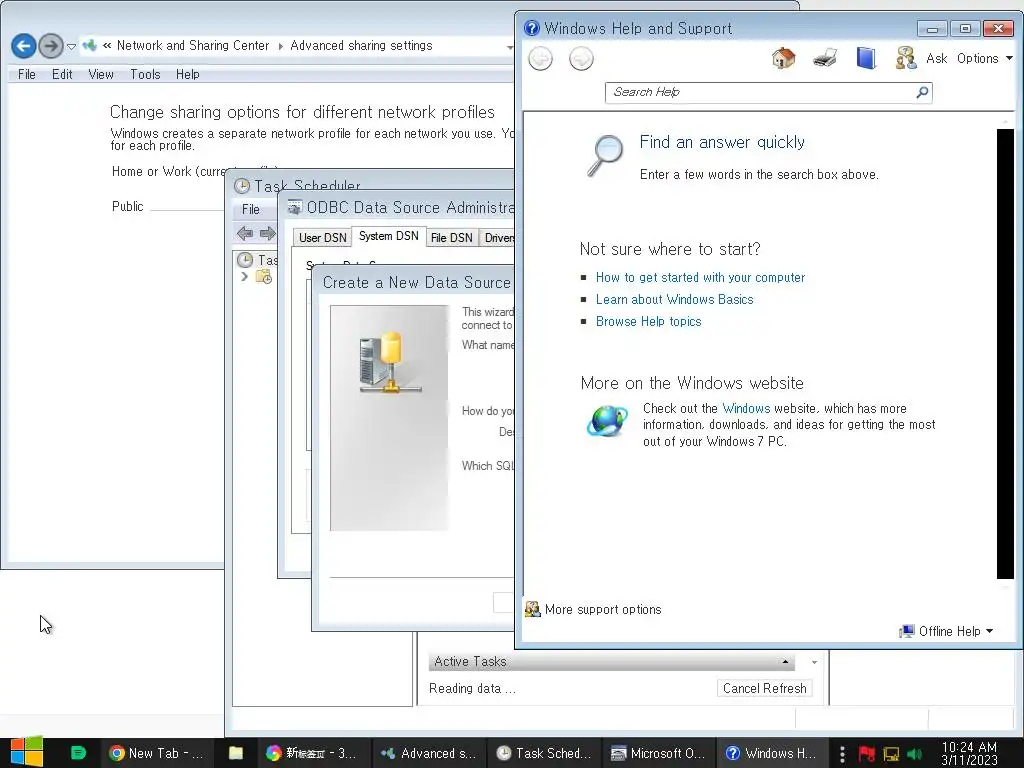Click Help and Support back button

tap(540, 59)
